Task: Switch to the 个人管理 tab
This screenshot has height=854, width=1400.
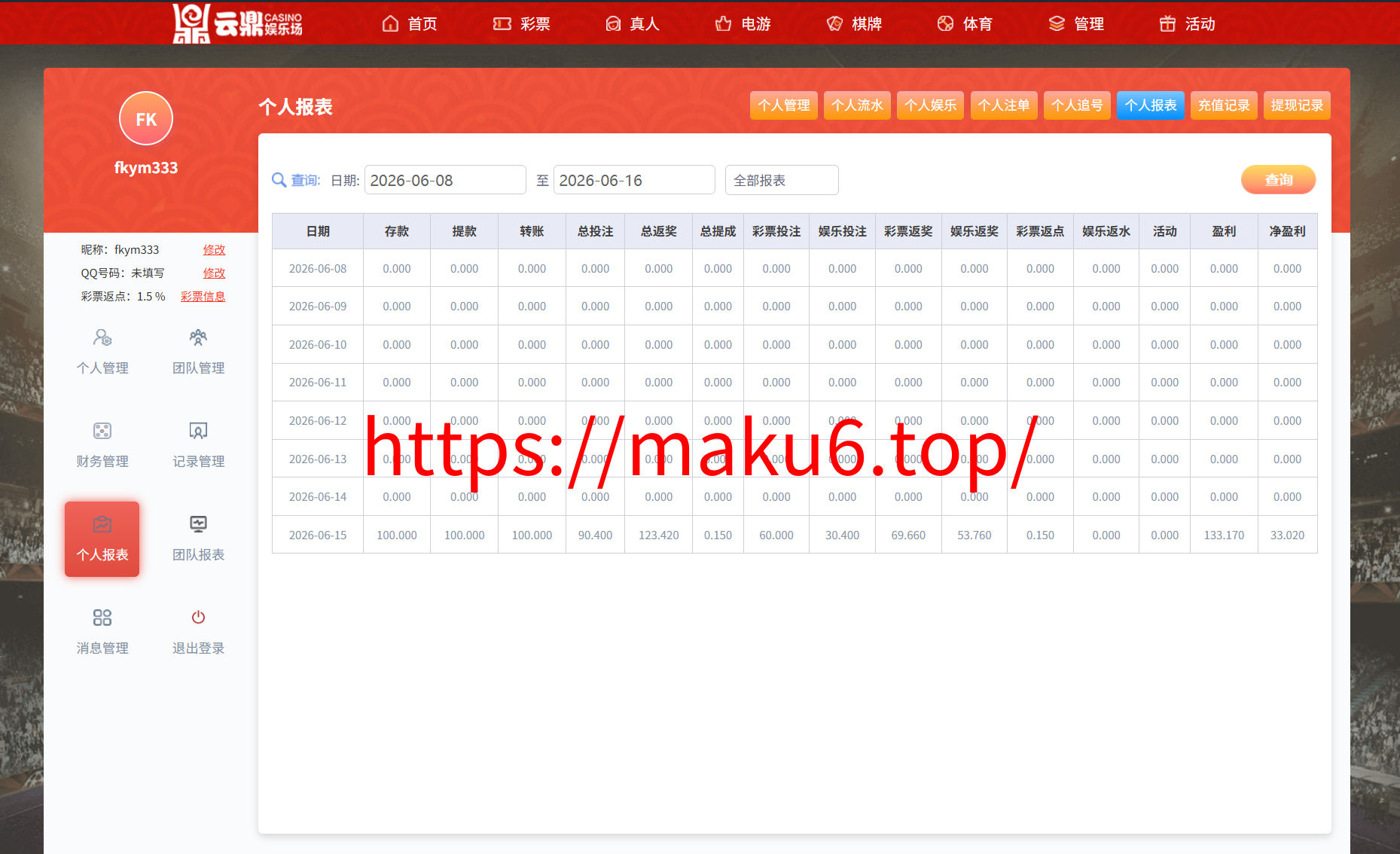Action: point(784,105)
